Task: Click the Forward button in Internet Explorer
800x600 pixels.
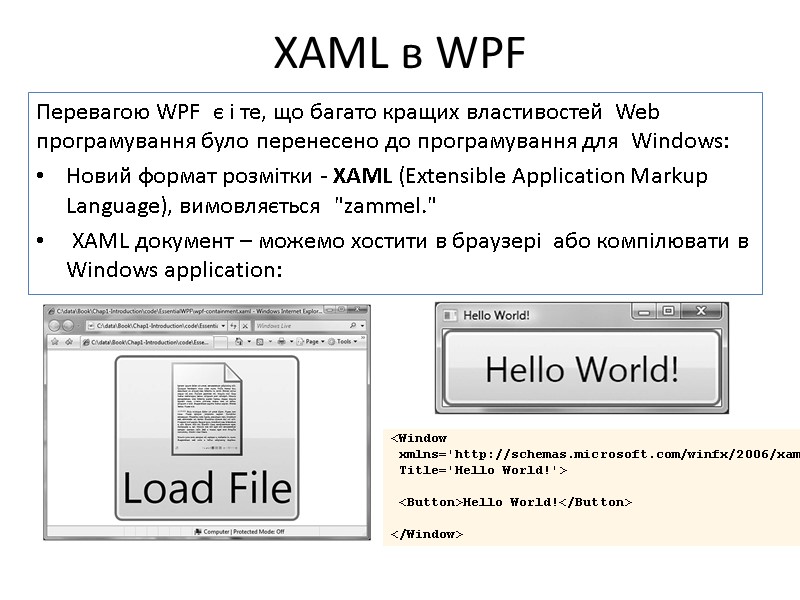Action: (x=68, y=326)
